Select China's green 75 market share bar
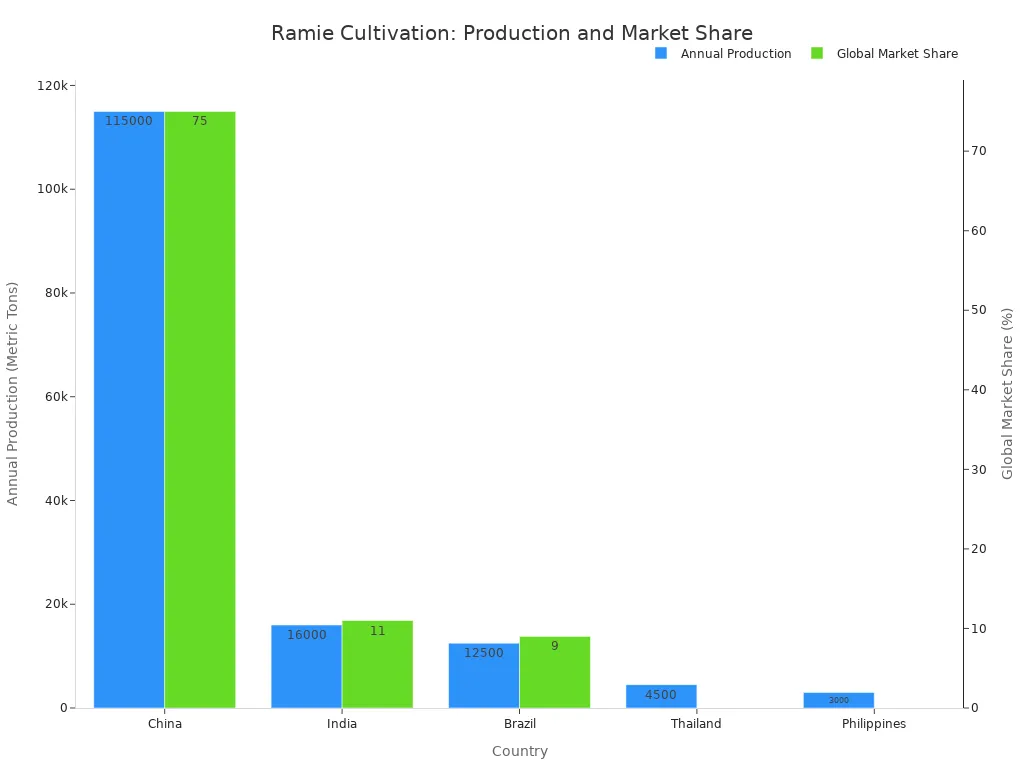 point(200,410)
